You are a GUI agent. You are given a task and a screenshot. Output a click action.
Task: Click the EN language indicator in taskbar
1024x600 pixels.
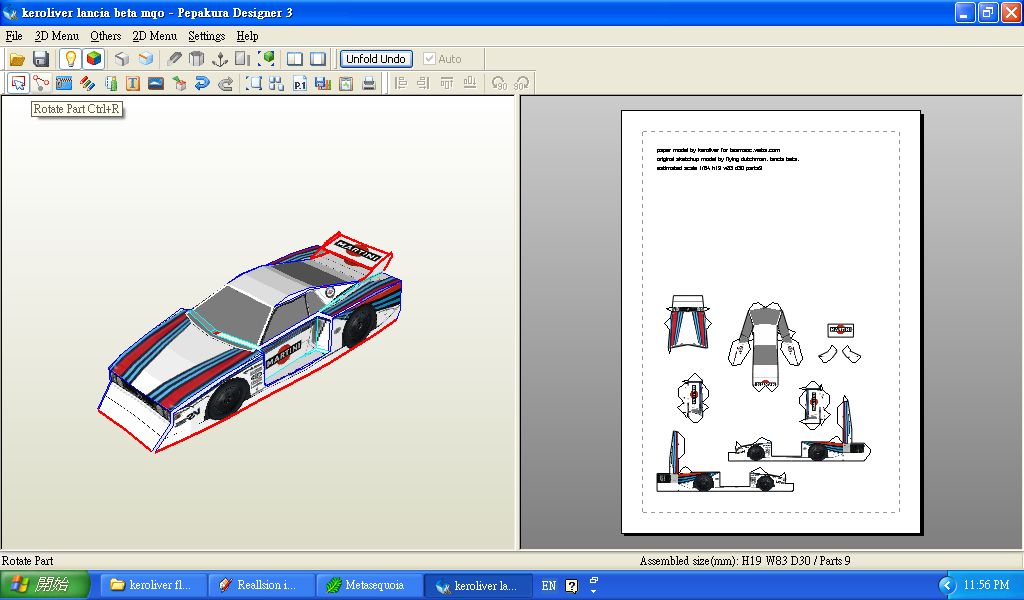click(x=548, y=586)
